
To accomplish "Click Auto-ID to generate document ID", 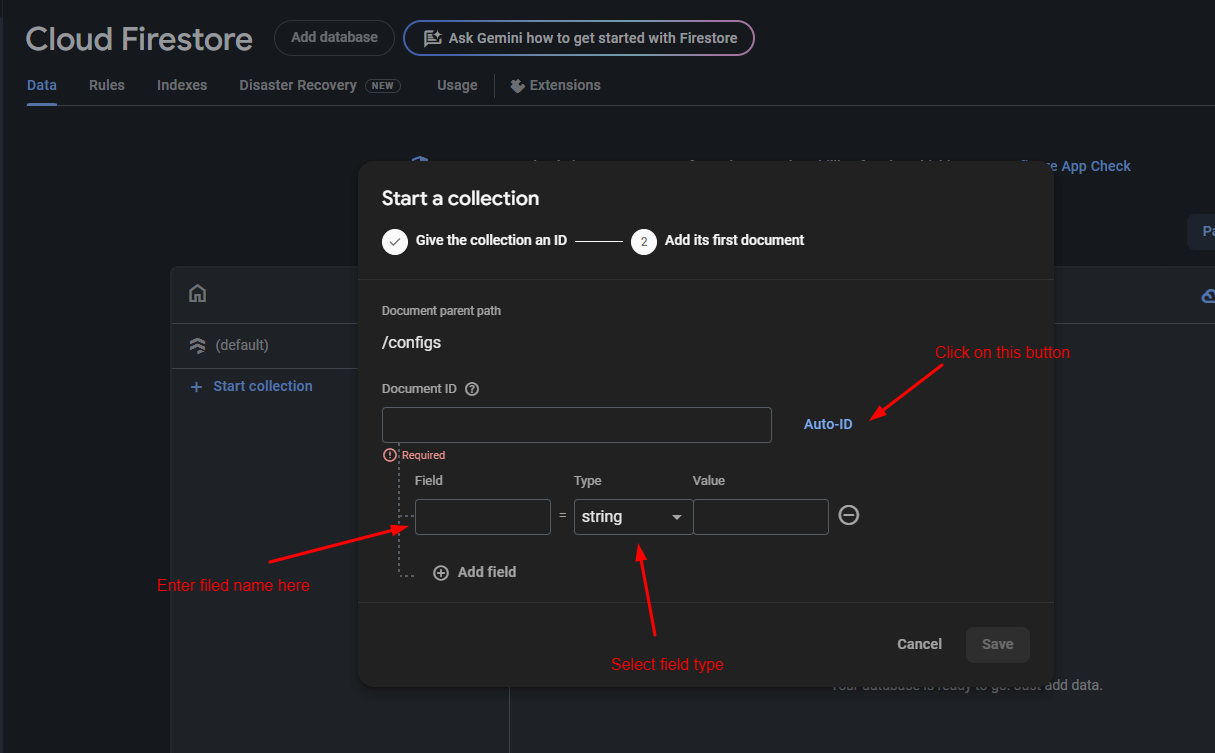I will point(828,424).
